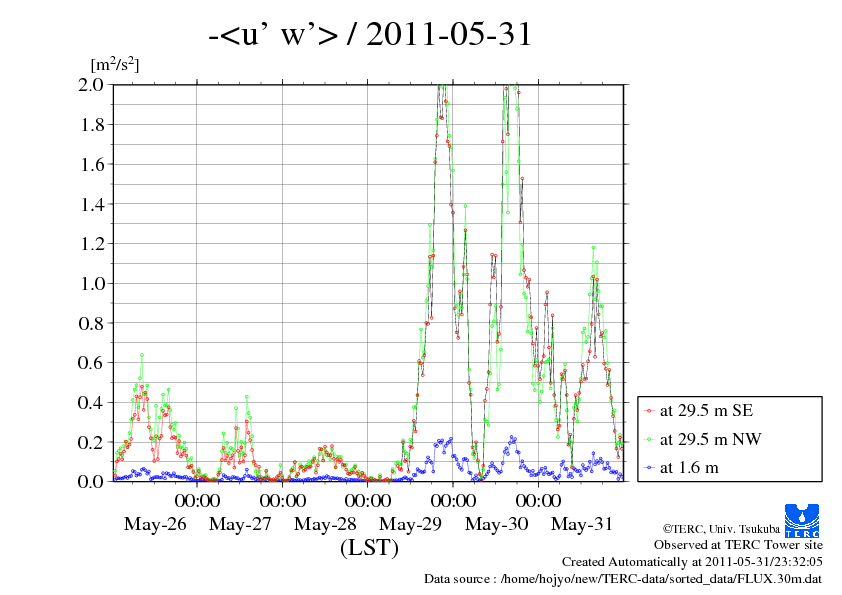Click the y-axis value 2.0
Image resolution: width=842 pixels, height=595 pixels.
(x=91, y=84)
